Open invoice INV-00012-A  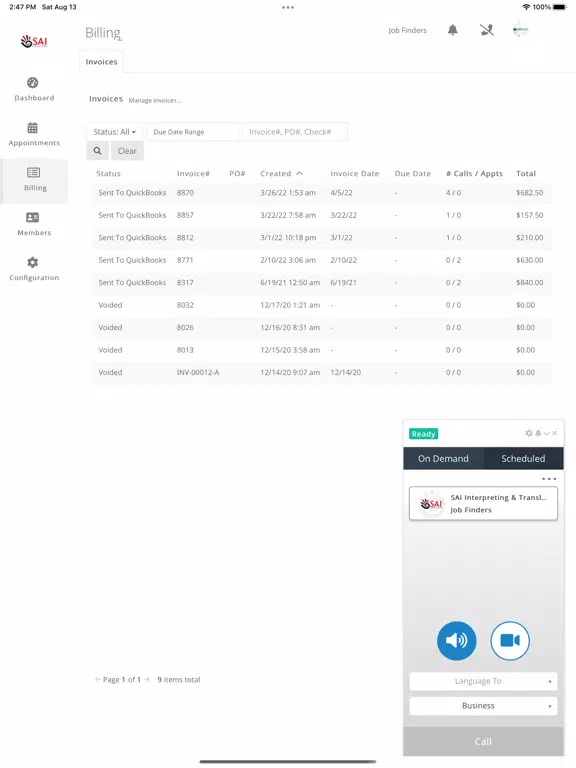coord(322,373)
